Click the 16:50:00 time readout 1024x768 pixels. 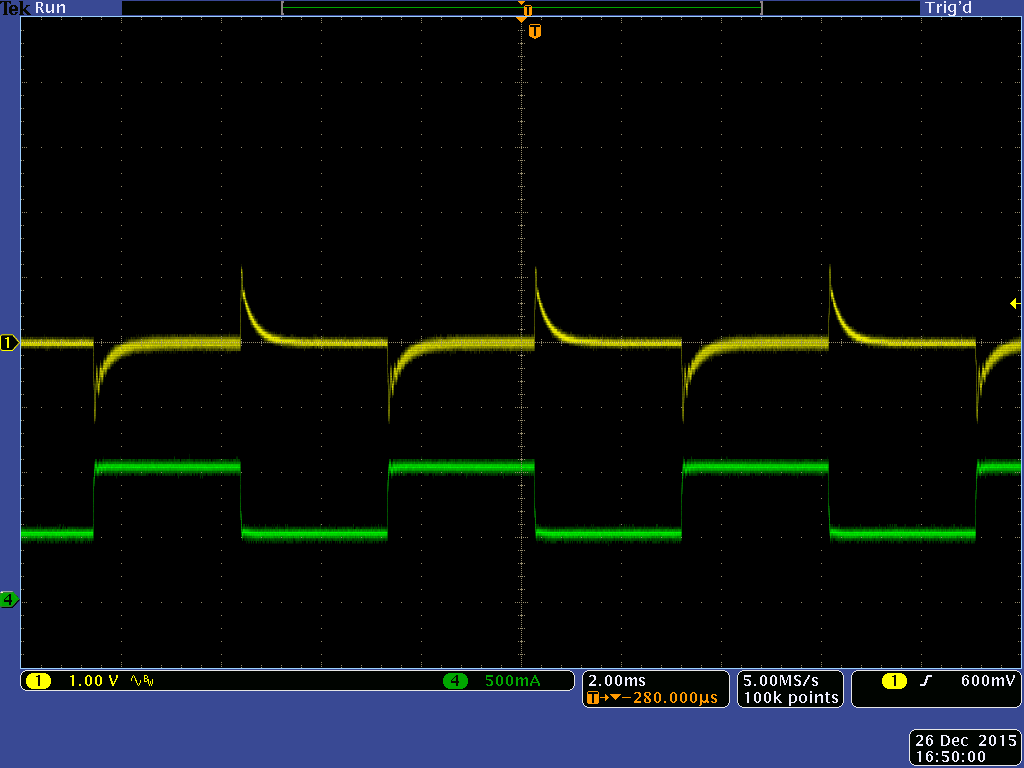pyautogui.click(x=950, y=757)
